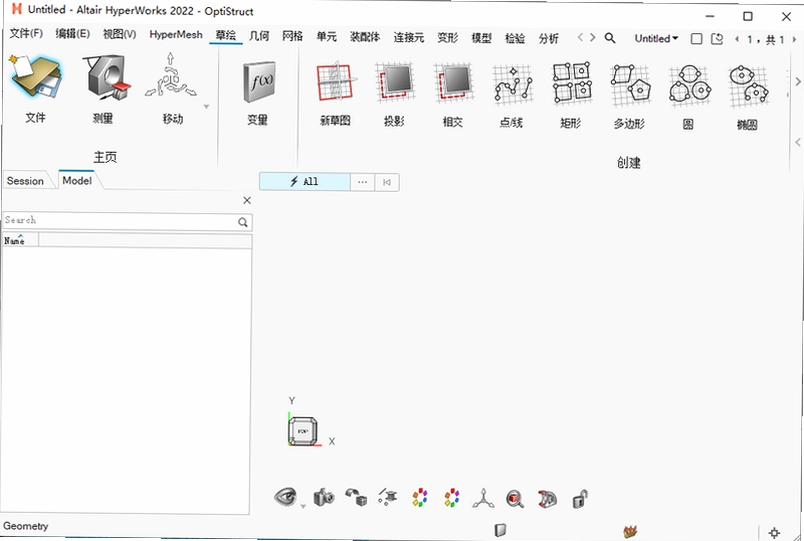The width and height of the screenshot is (804, 541).
Task: Open the selector ellipsis options button
Action: tap(363, 182)
